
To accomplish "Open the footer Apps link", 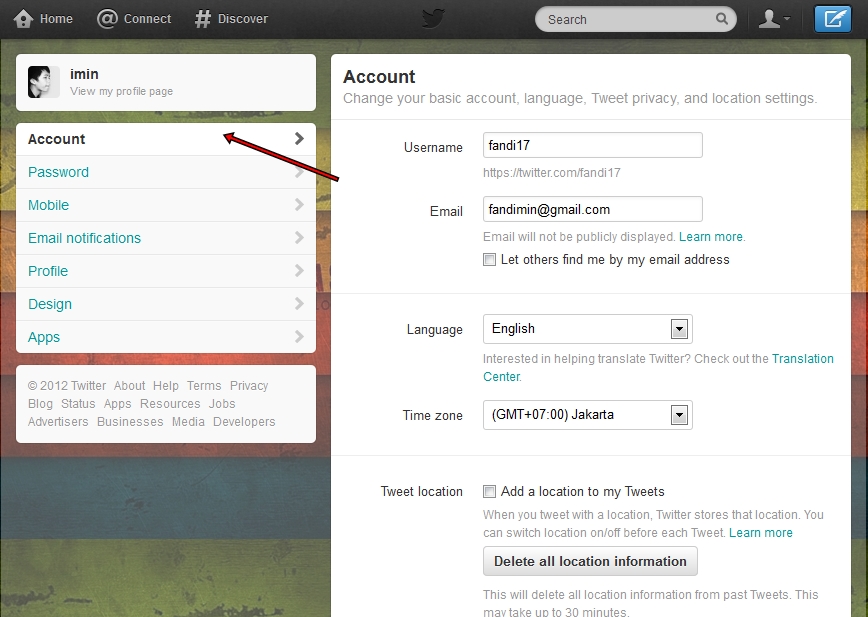I will [x=117, y=404].
